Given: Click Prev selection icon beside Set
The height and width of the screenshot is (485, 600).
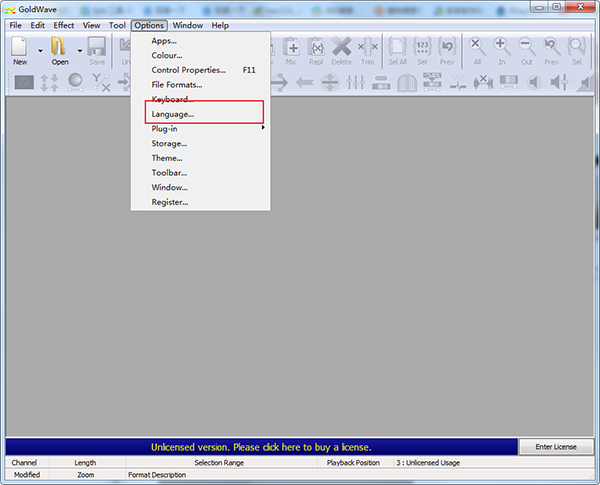Looking at the screenshot, I should (447, 47).
